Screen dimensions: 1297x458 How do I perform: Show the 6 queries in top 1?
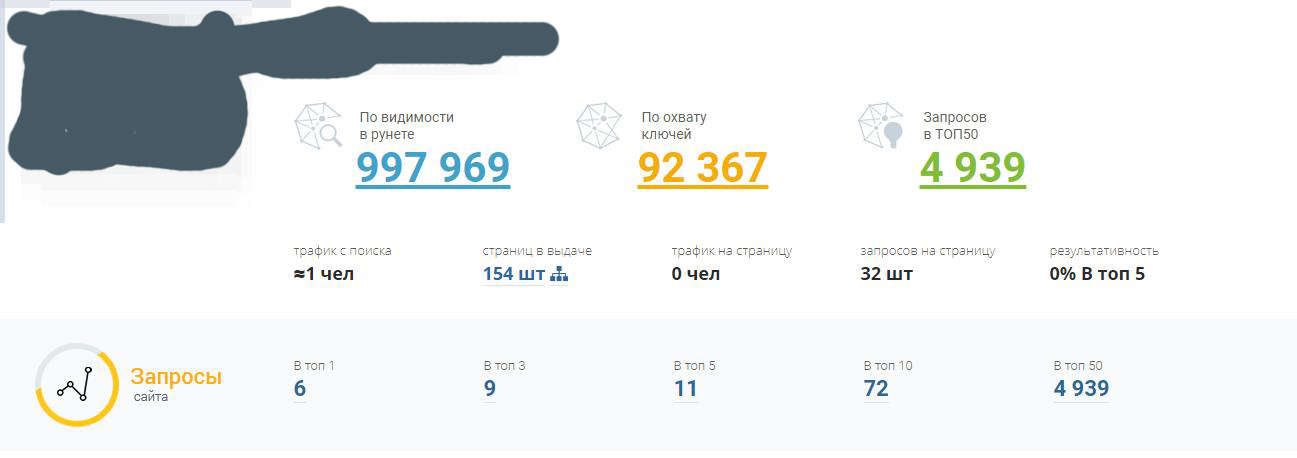click(x=300, y=388)
